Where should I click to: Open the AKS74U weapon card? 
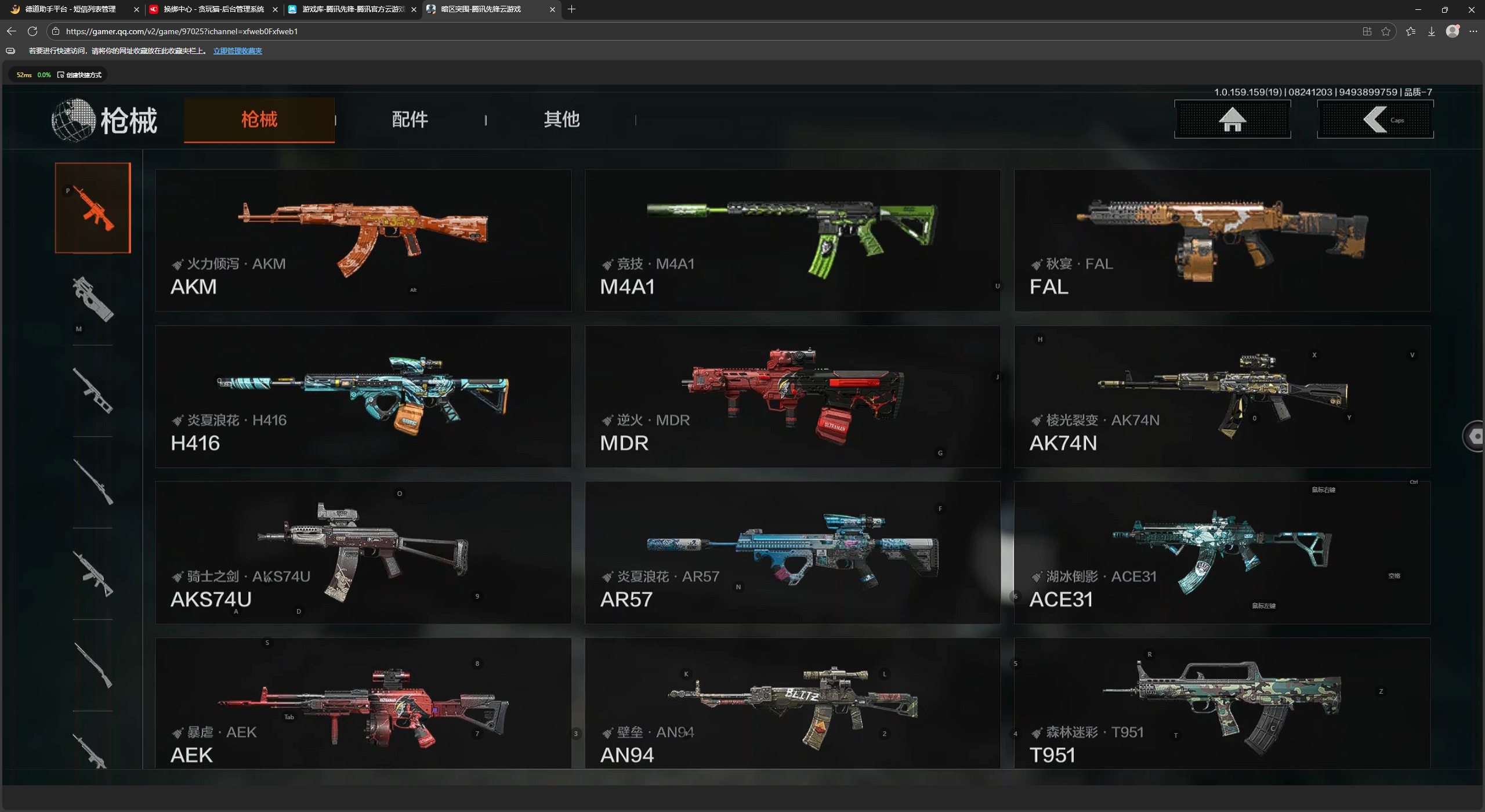pyautogui.click(x=363, y=553)
